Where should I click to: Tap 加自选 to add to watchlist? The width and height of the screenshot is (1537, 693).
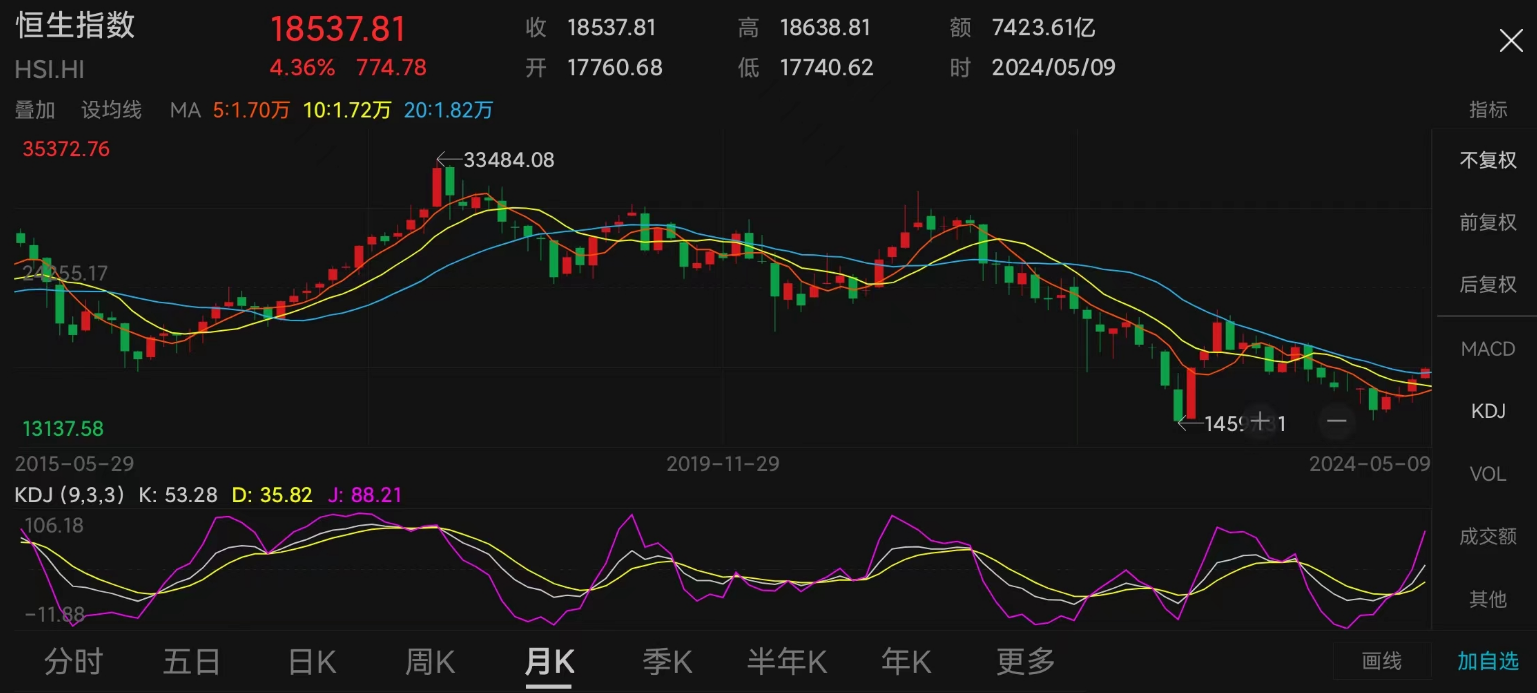pos(1488,661)
